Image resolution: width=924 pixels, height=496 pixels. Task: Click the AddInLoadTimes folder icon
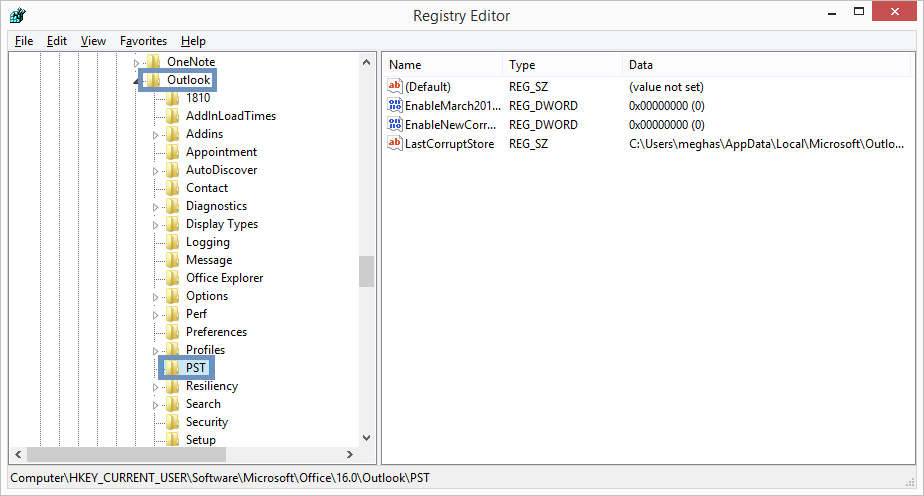173,115
